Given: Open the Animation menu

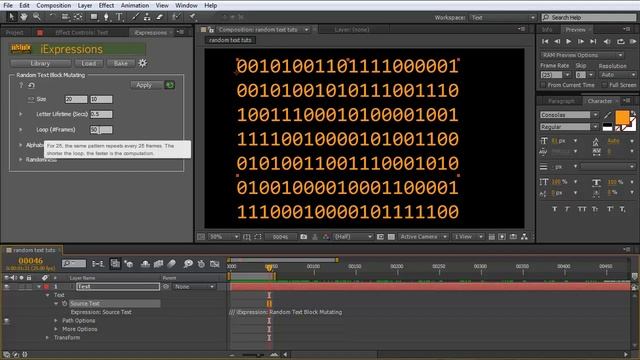Looking at the screenshot, I should pyautogui.click(x=135, y=5).
